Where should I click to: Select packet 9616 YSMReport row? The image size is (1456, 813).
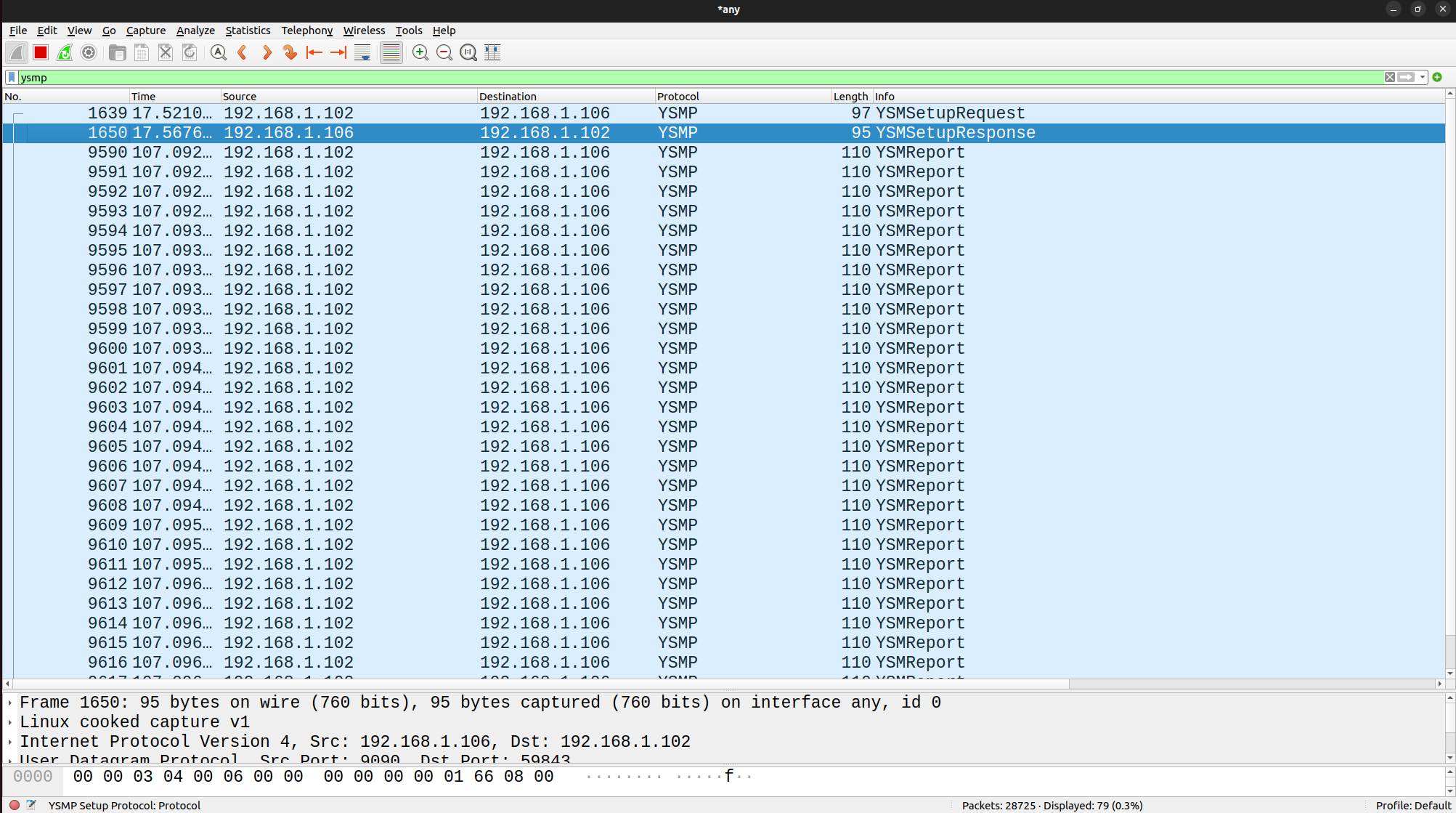724,663
